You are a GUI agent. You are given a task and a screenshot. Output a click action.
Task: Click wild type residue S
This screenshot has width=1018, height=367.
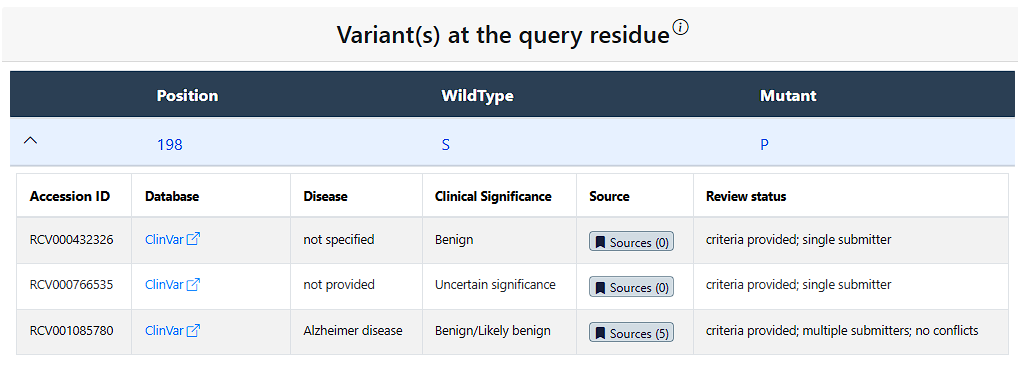point(445,145)
